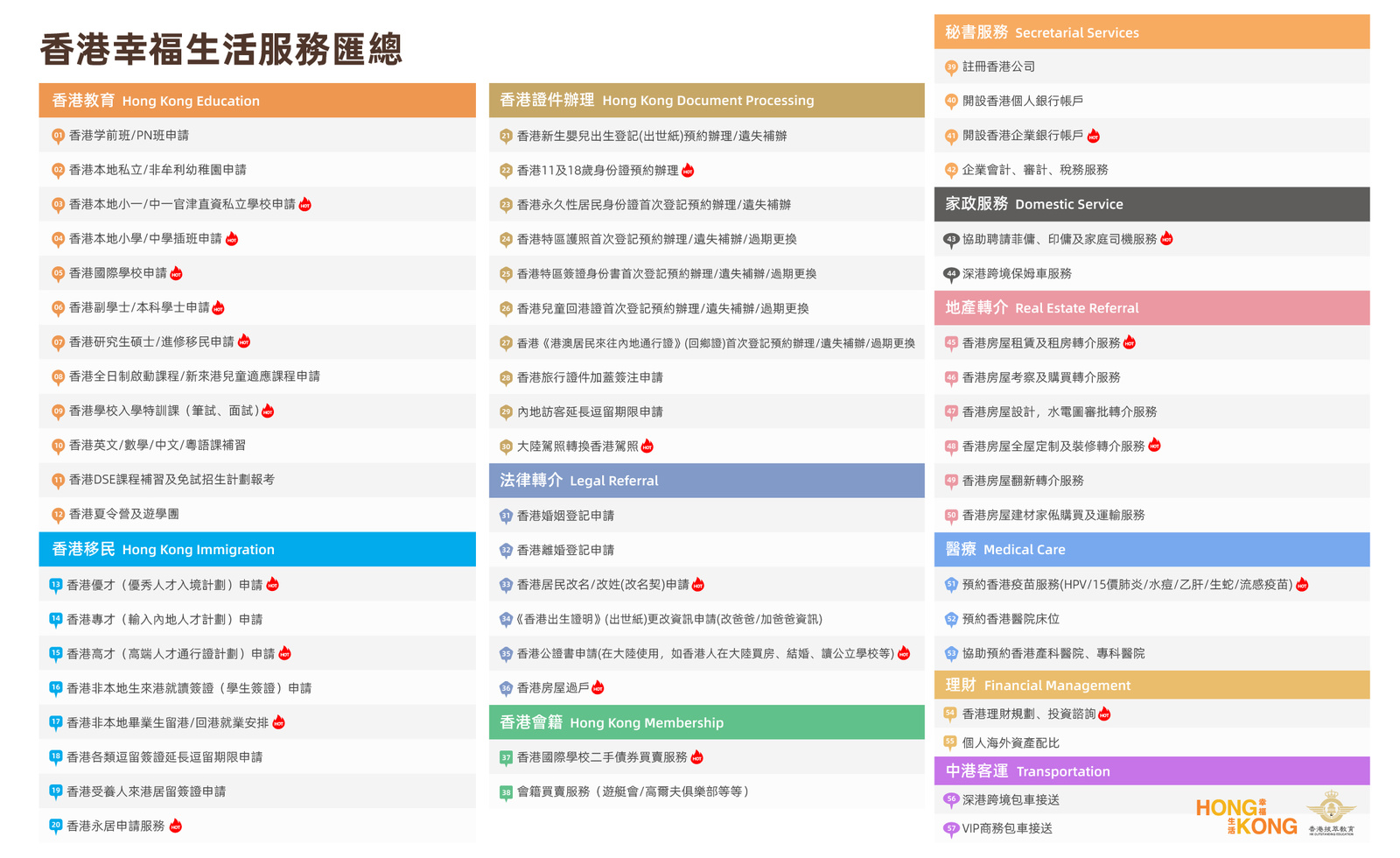Viewport: 1400px width, 858px height.
Task: Click 香港離婚登記申請 row text
Action: coord(565,550)
